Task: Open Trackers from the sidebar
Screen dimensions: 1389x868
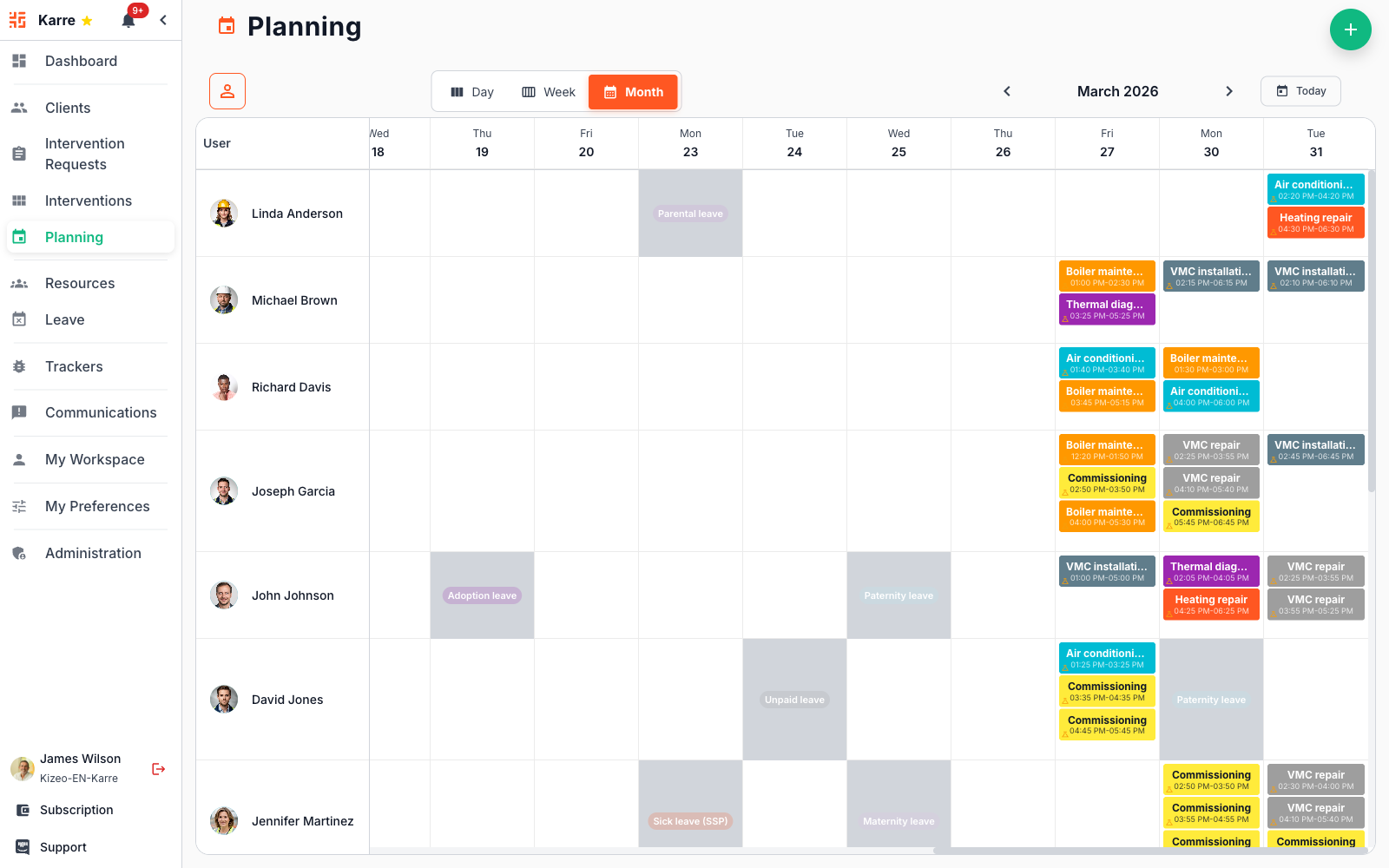Action: [74, 366]
